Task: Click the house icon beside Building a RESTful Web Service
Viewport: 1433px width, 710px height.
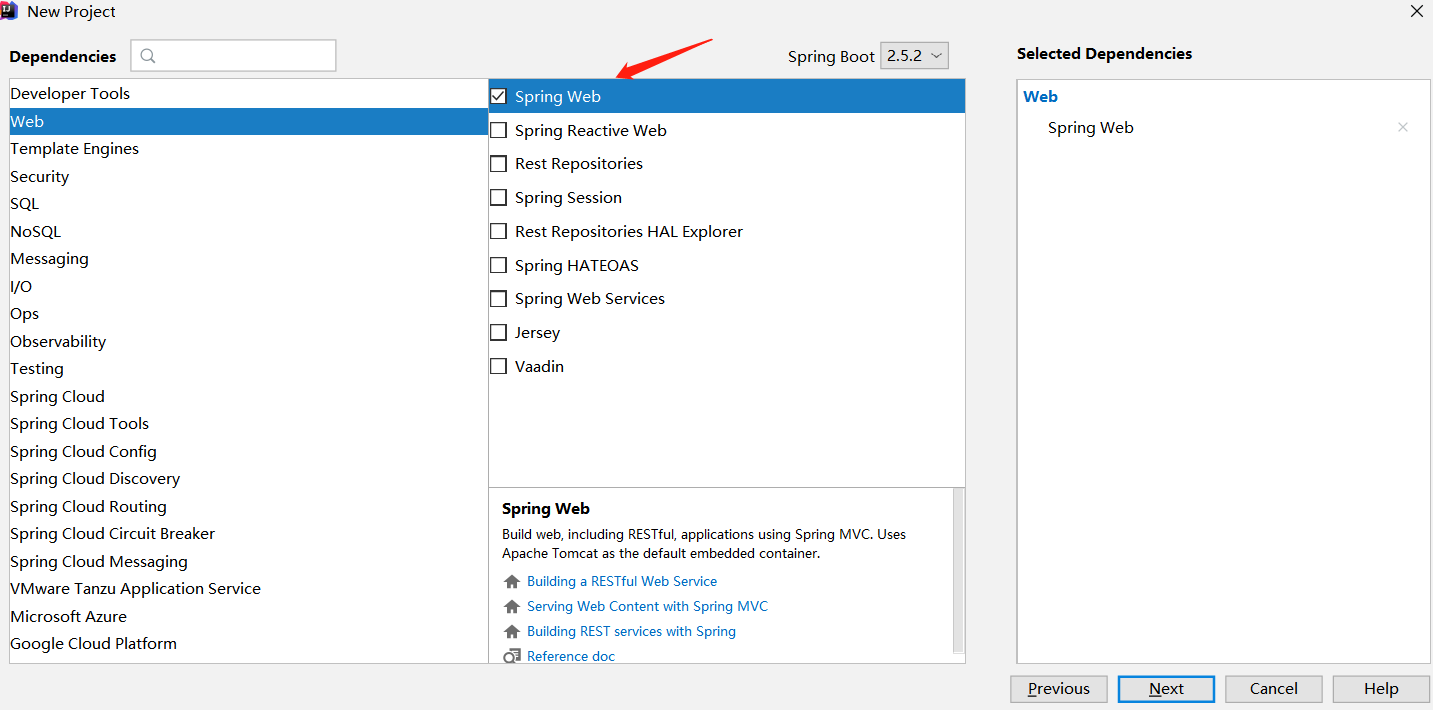Action: point(512,582)
